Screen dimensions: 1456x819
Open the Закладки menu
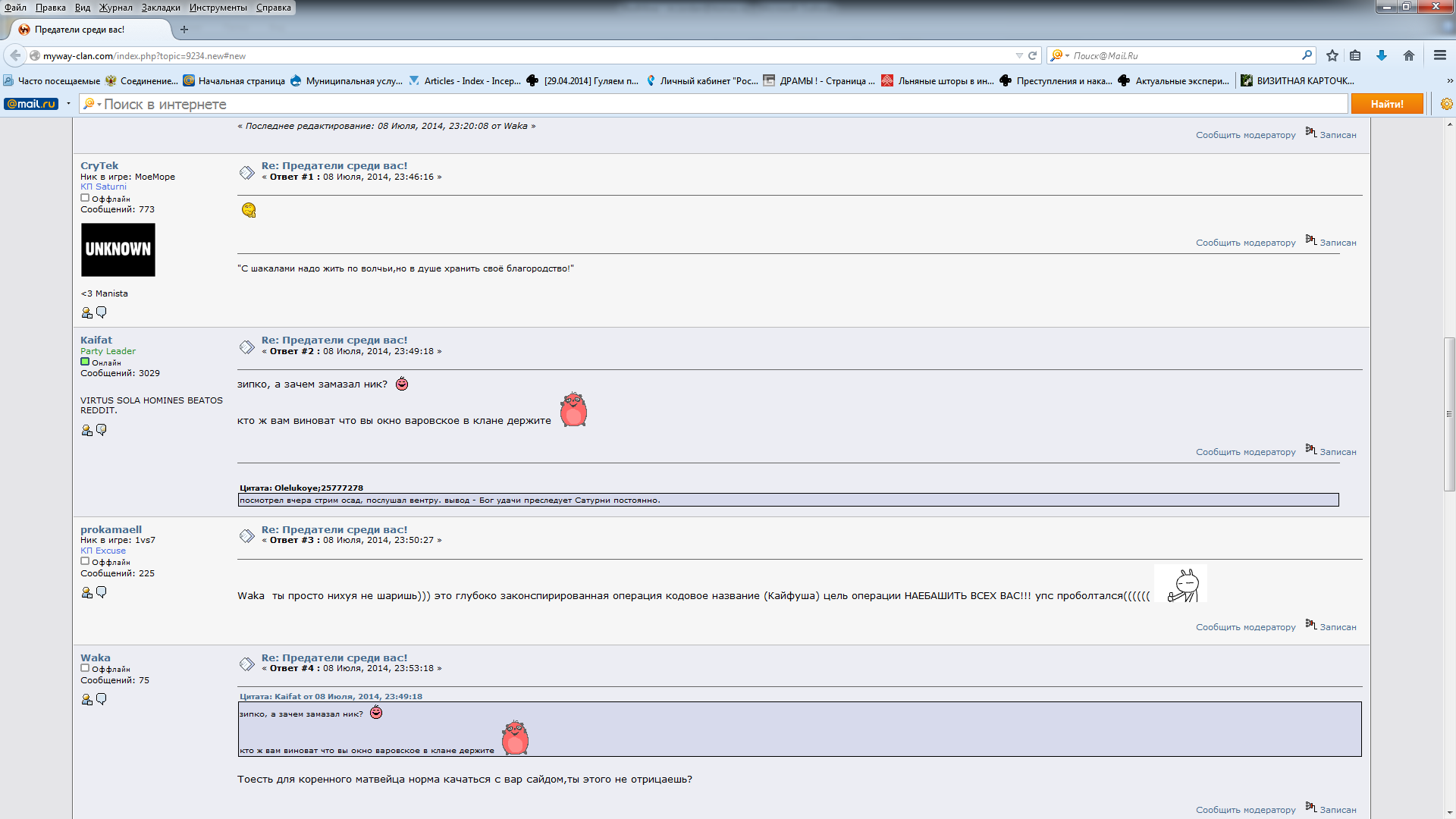(161, 8)
